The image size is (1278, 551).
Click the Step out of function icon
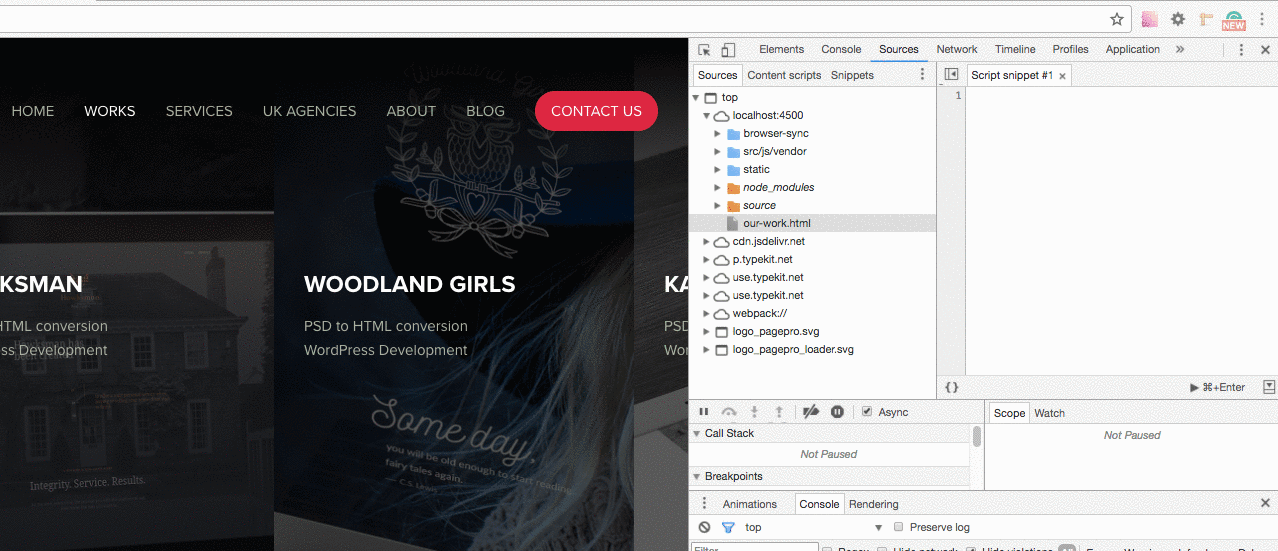(x=779, y=412)
